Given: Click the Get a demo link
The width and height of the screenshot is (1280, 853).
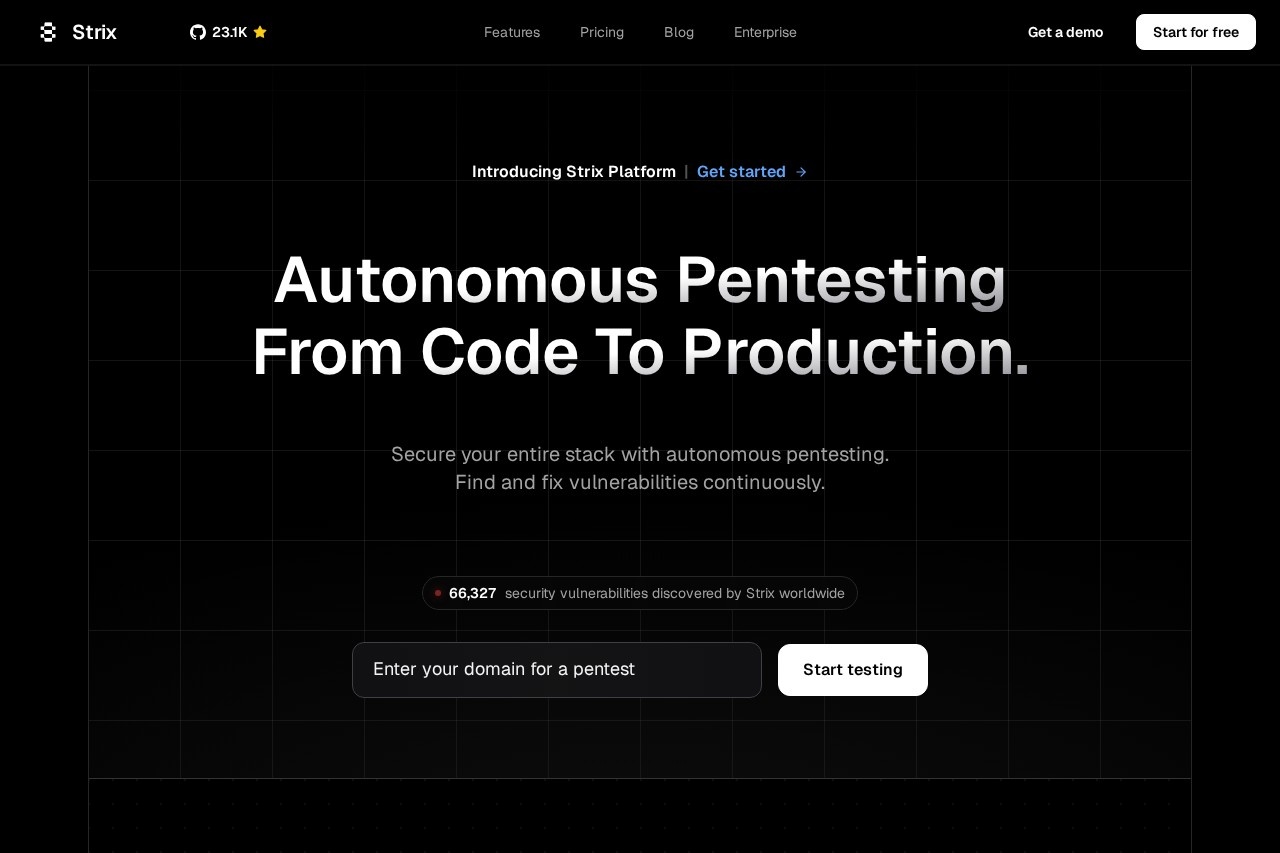Looking at the screenshot, I should [x=1065, y=32].
